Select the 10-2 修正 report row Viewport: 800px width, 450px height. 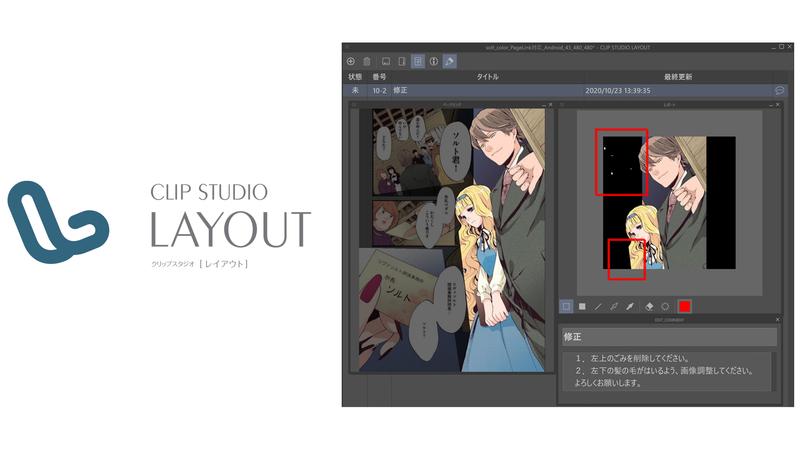[x=566, y=90]
